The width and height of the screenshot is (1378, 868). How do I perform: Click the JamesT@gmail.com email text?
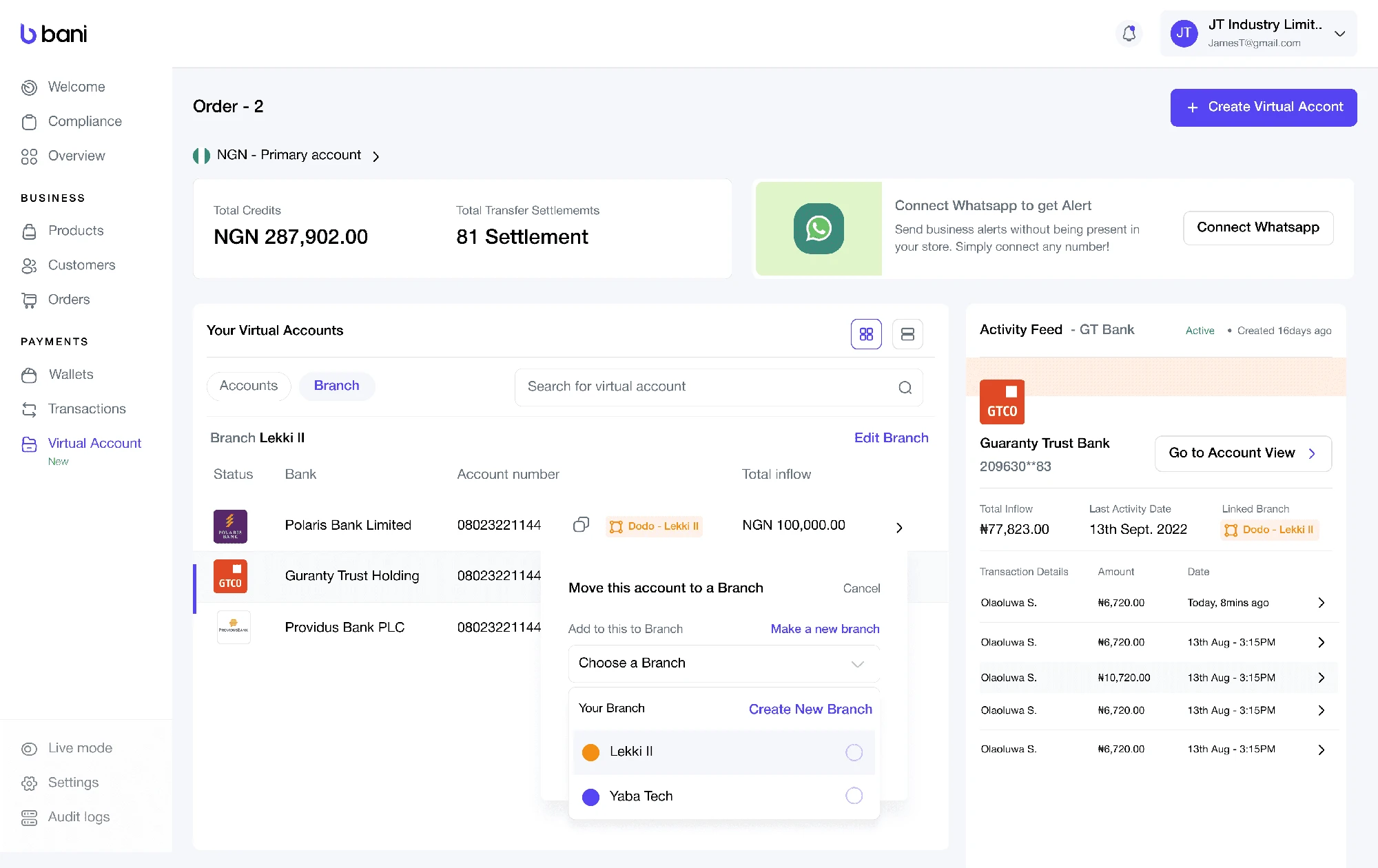(x=1254, y=43)
